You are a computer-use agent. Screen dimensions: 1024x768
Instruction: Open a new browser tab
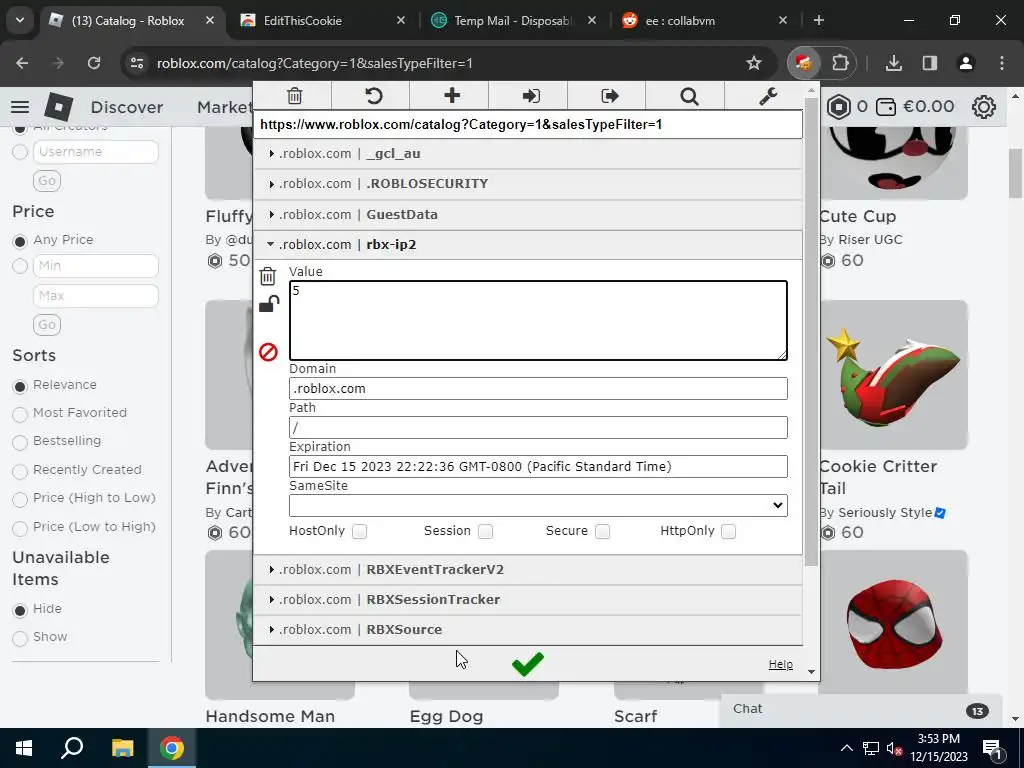coord(819,20)
